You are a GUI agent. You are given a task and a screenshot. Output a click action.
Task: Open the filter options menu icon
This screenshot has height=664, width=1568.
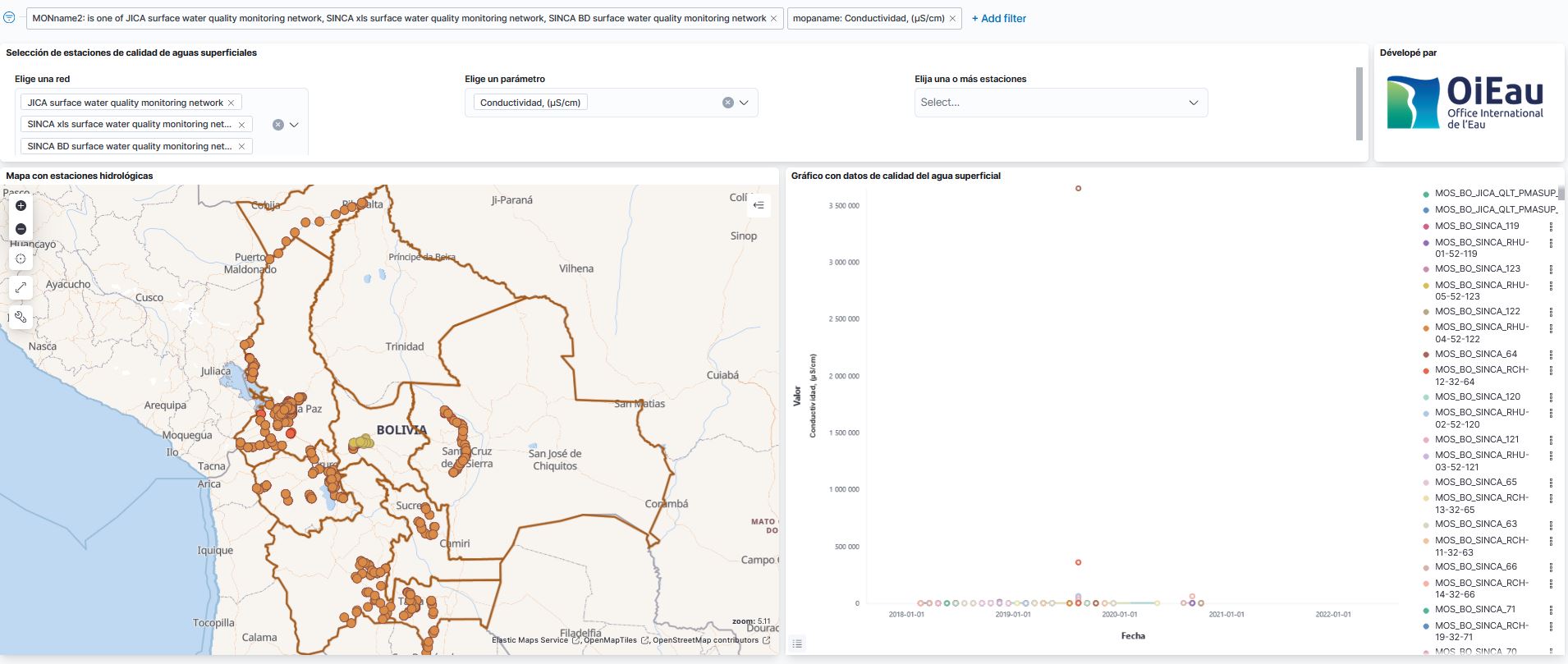(9, 17)
